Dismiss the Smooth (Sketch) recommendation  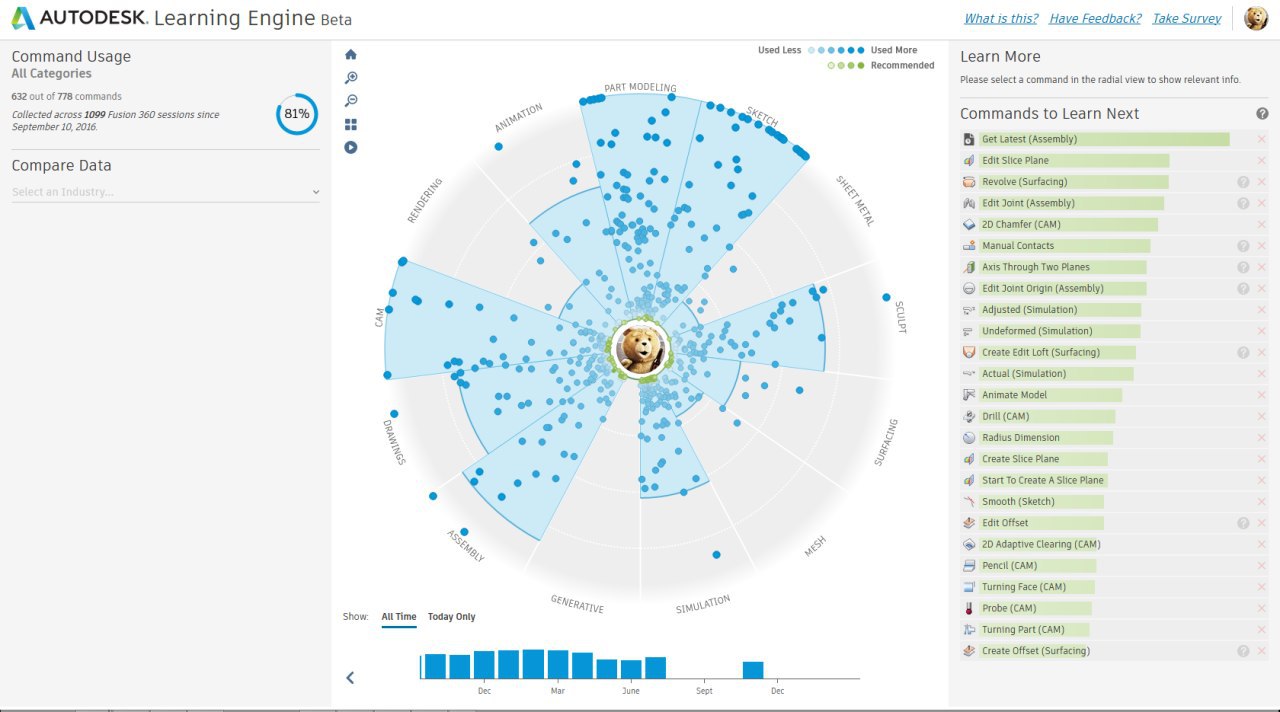[1261, 502]
